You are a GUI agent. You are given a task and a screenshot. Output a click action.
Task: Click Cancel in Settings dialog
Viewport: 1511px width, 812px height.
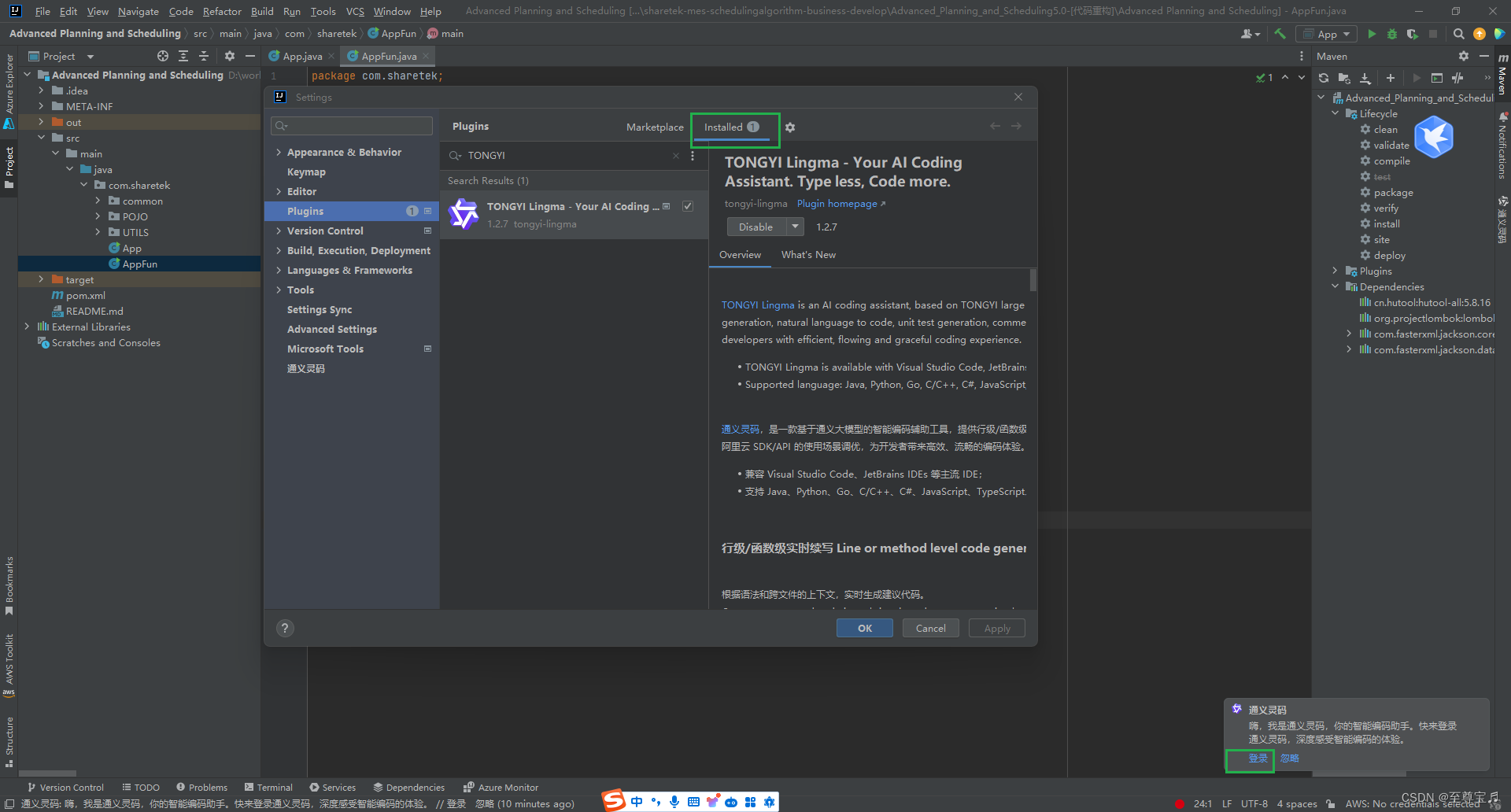pyautogui.click(x=931, y=628)
